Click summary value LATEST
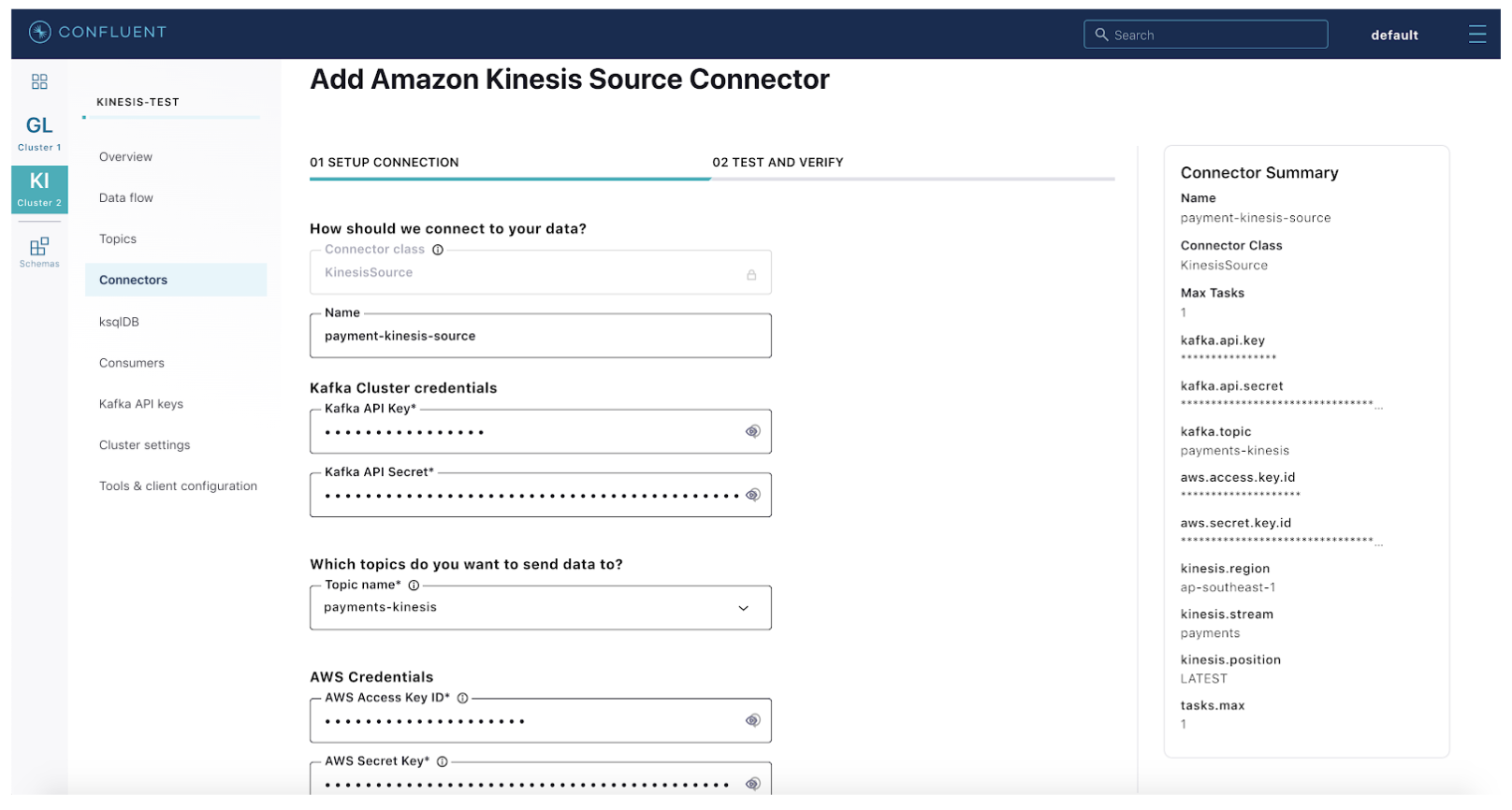Image resolution: width=1512 pixels, height=810 pixels. tap(1203, 679)
